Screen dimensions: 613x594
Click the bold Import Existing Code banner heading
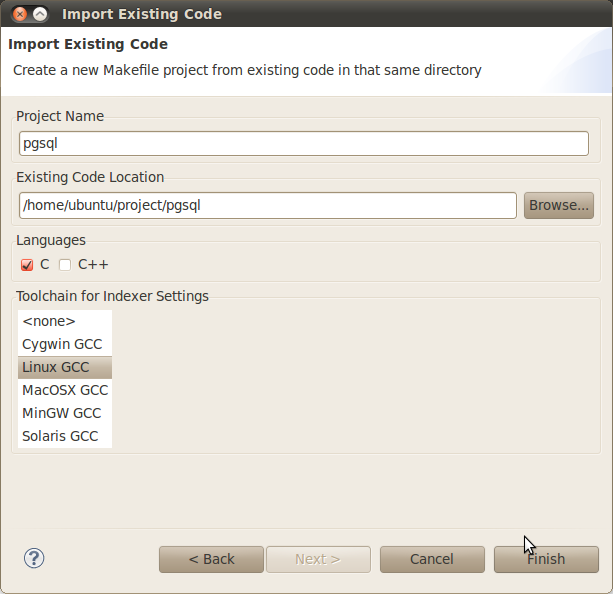88,45
